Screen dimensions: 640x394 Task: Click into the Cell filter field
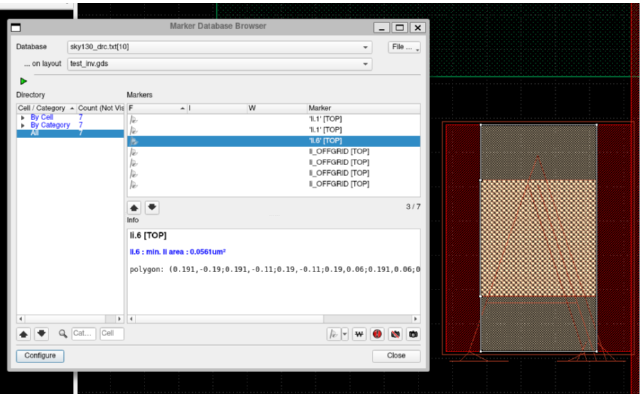click(112, 334)
